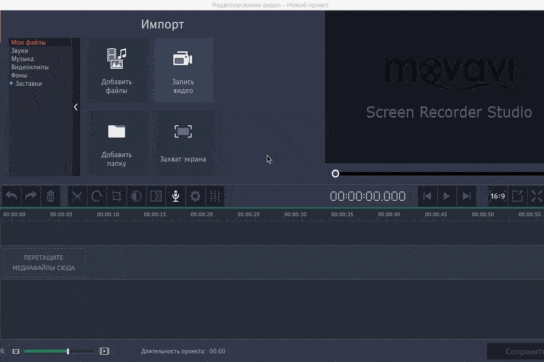Click the Undo arrow icon

point(11,196)
